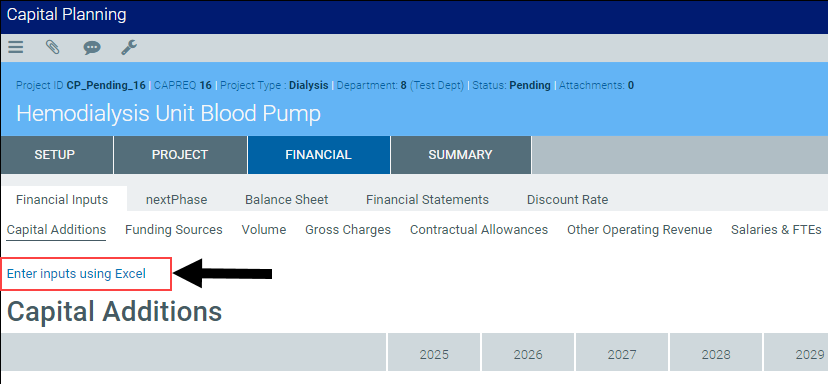Select the Discount Rate sub-tab
Viewport: 828px width, 384px height.
[567, 200]
